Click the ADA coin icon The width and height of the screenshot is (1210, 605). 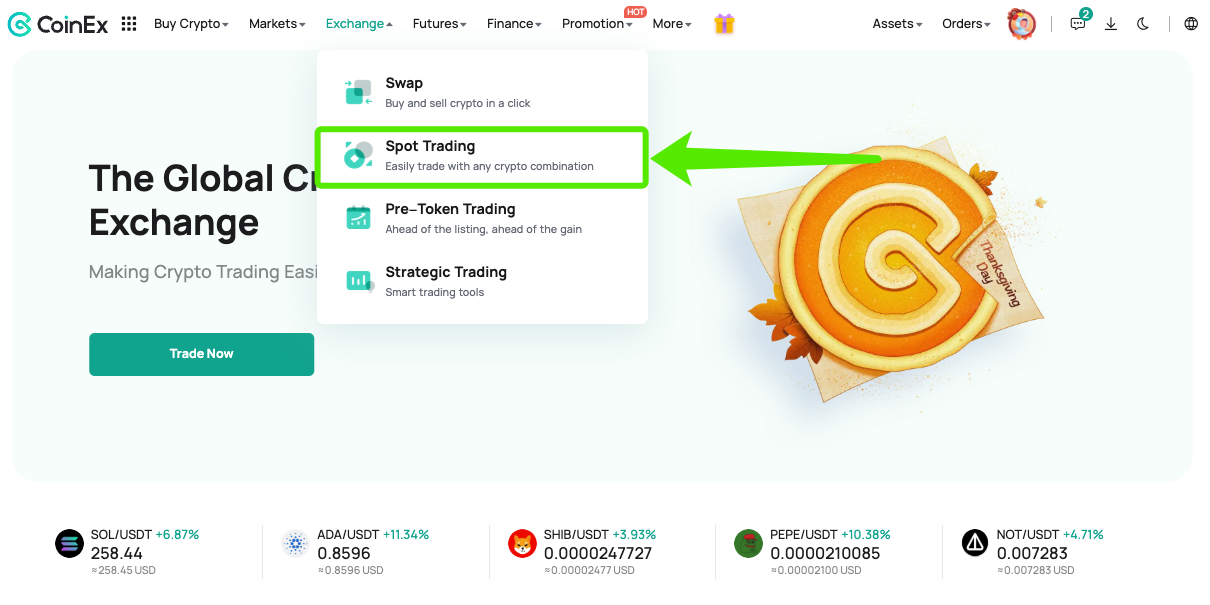click(295, 543)
